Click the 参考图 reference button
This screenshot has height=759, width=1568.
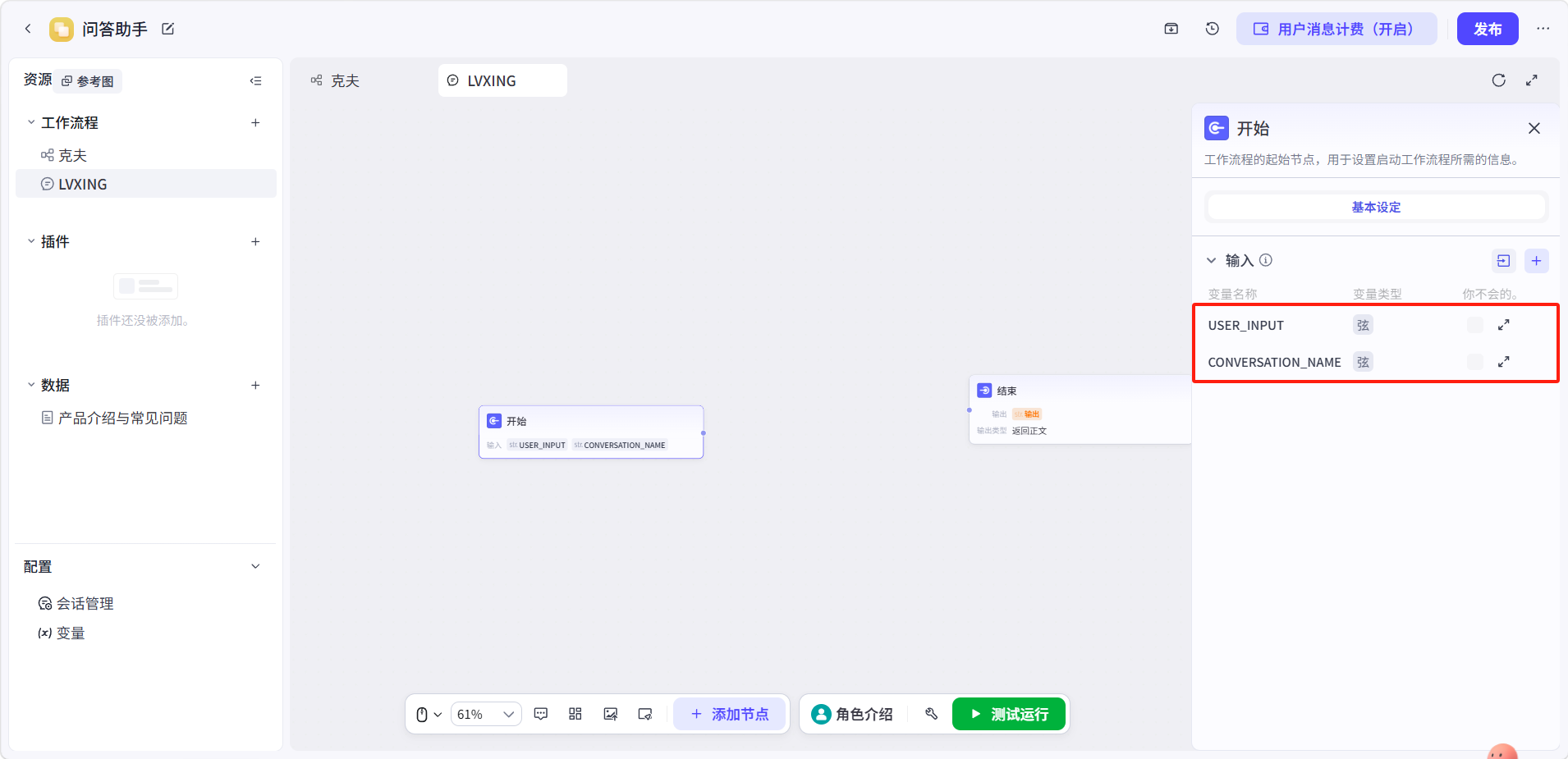coord(89,81)
